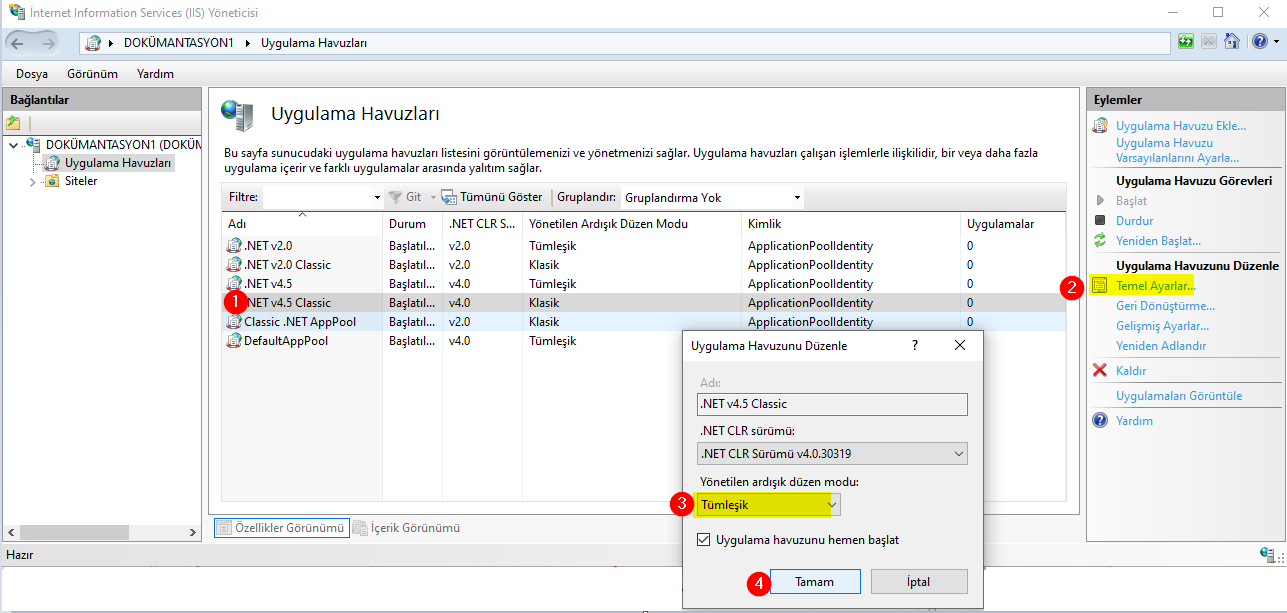Select Siteler in the connections tree
The height and width of the screenshot is (613, 1287).
pyautogui.click(x=81, y=182)
